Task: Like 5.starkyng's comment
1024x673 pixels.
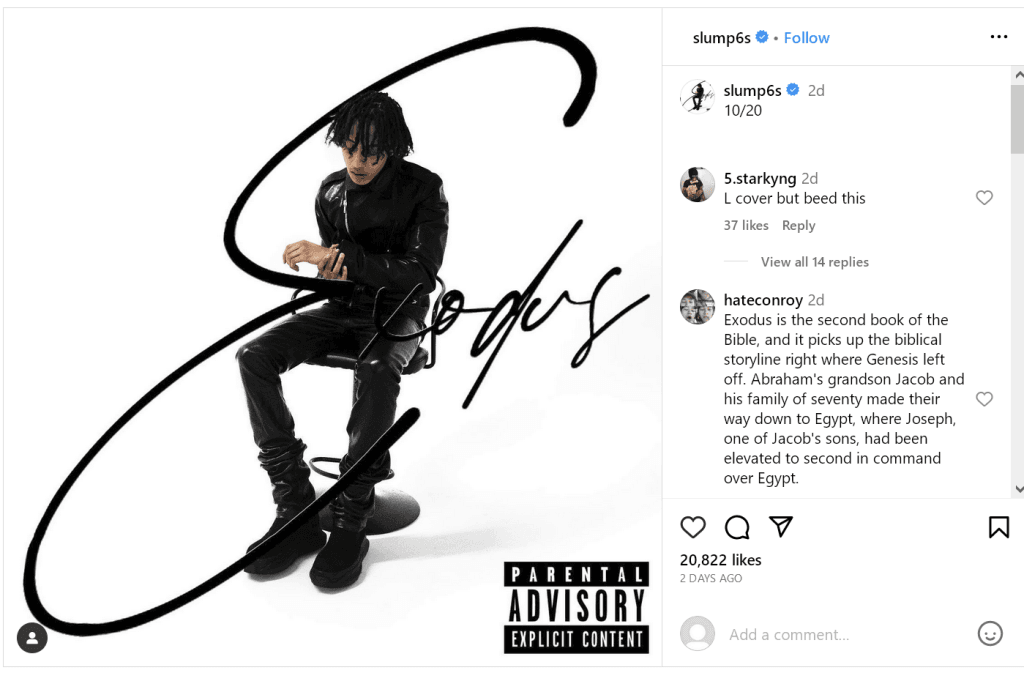Action: tap(984, 197)
